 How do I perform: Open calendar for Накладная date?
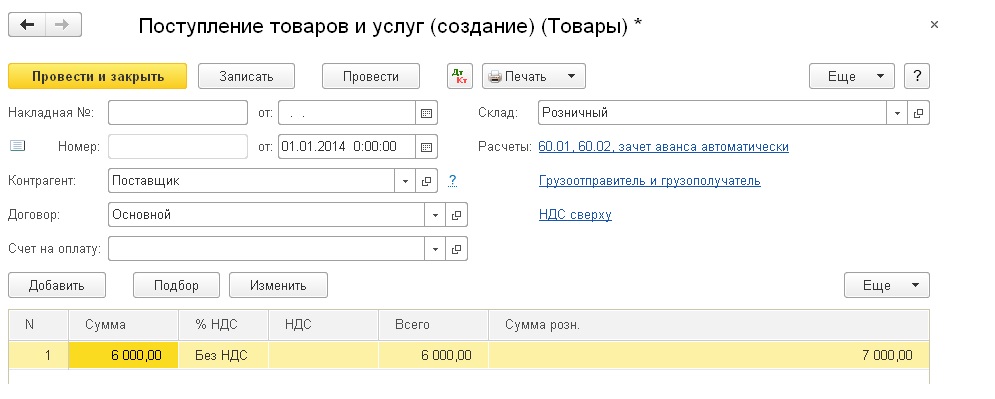426,113
